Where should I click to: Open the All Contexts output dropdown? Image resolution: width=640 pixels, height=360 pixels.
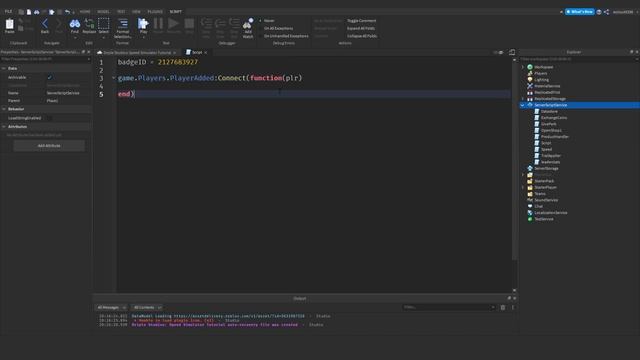147,307
